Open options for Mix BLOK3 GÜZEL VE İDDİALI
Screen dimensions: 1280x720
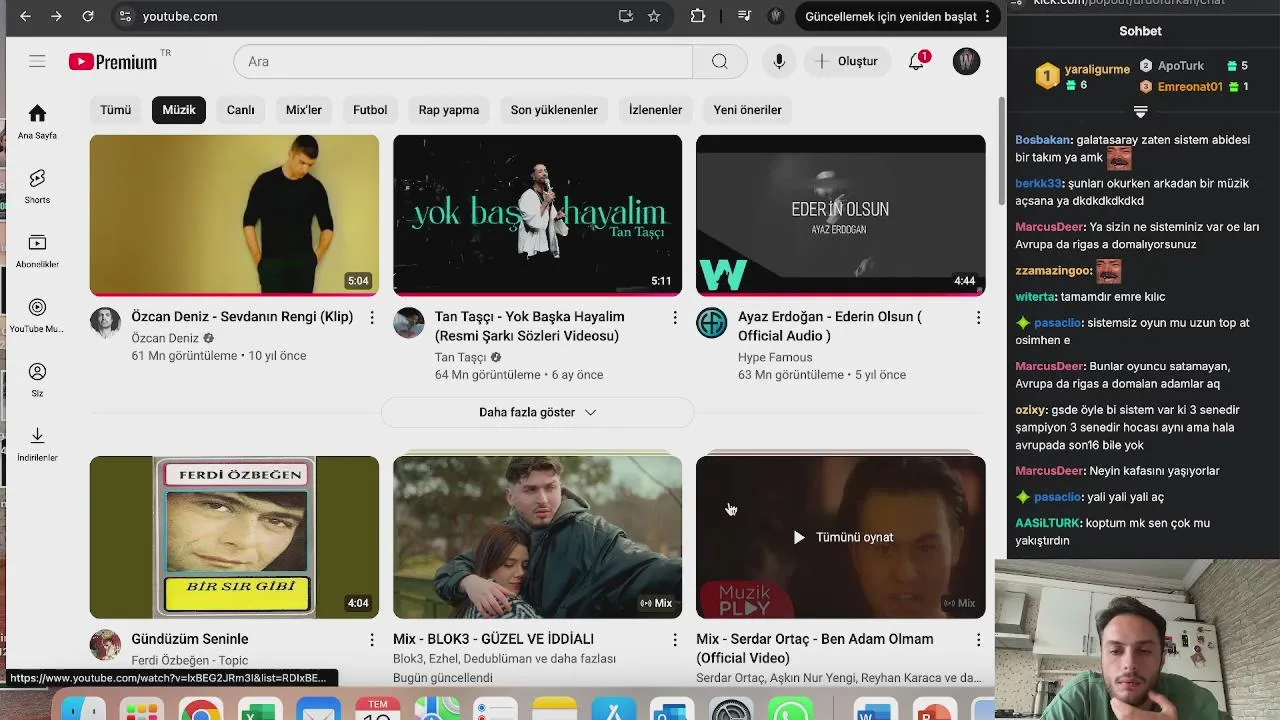tap(675, 640)
